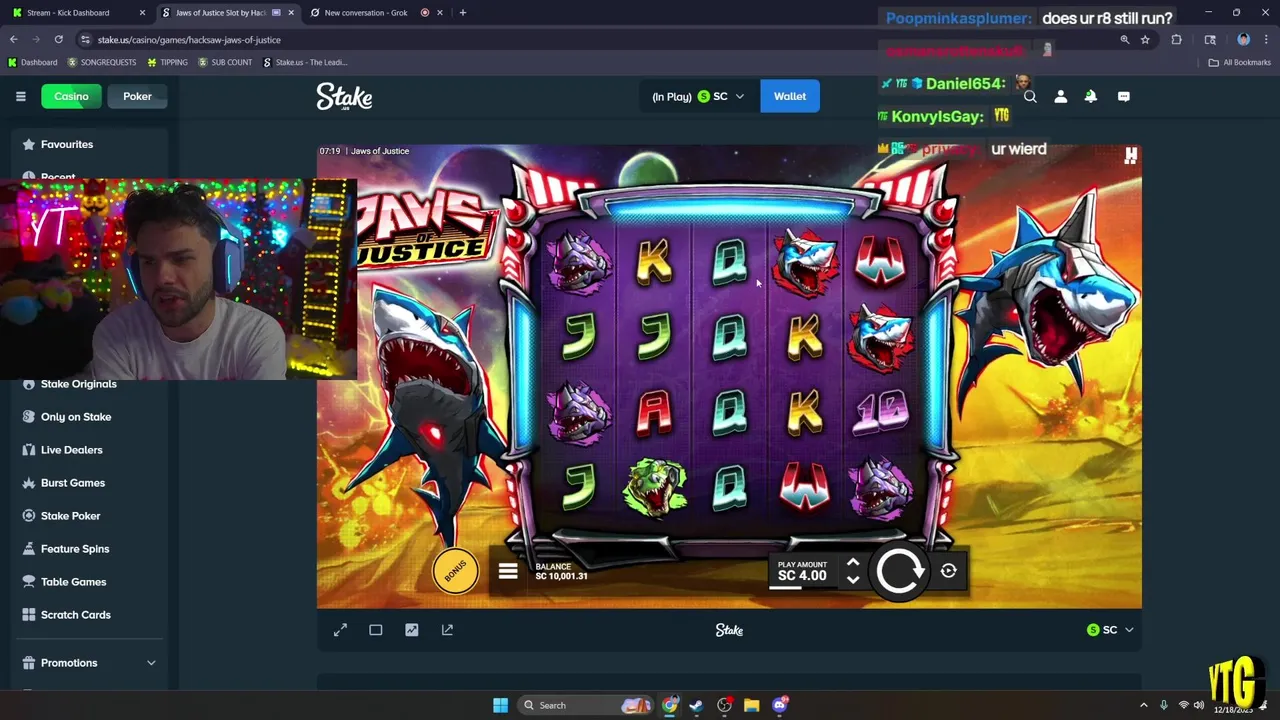Open the slot game menu icon

pyautogui.click(x=508, y=572)
